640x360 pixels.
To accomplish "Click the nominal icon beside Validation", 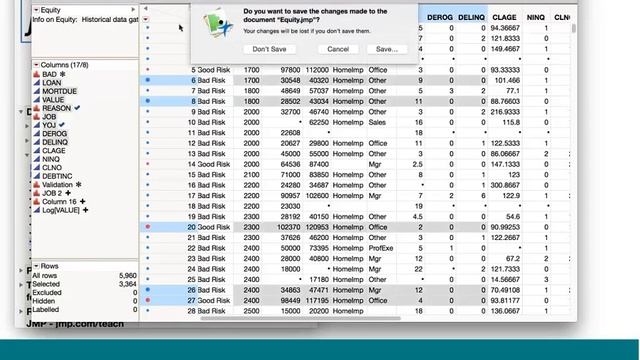I will pyautogui.click(x=36, y=185).
